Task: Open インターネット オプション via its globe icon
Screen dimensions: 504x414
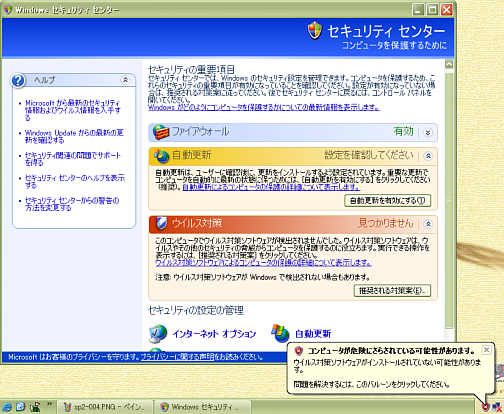Action: tap(158, 334)
